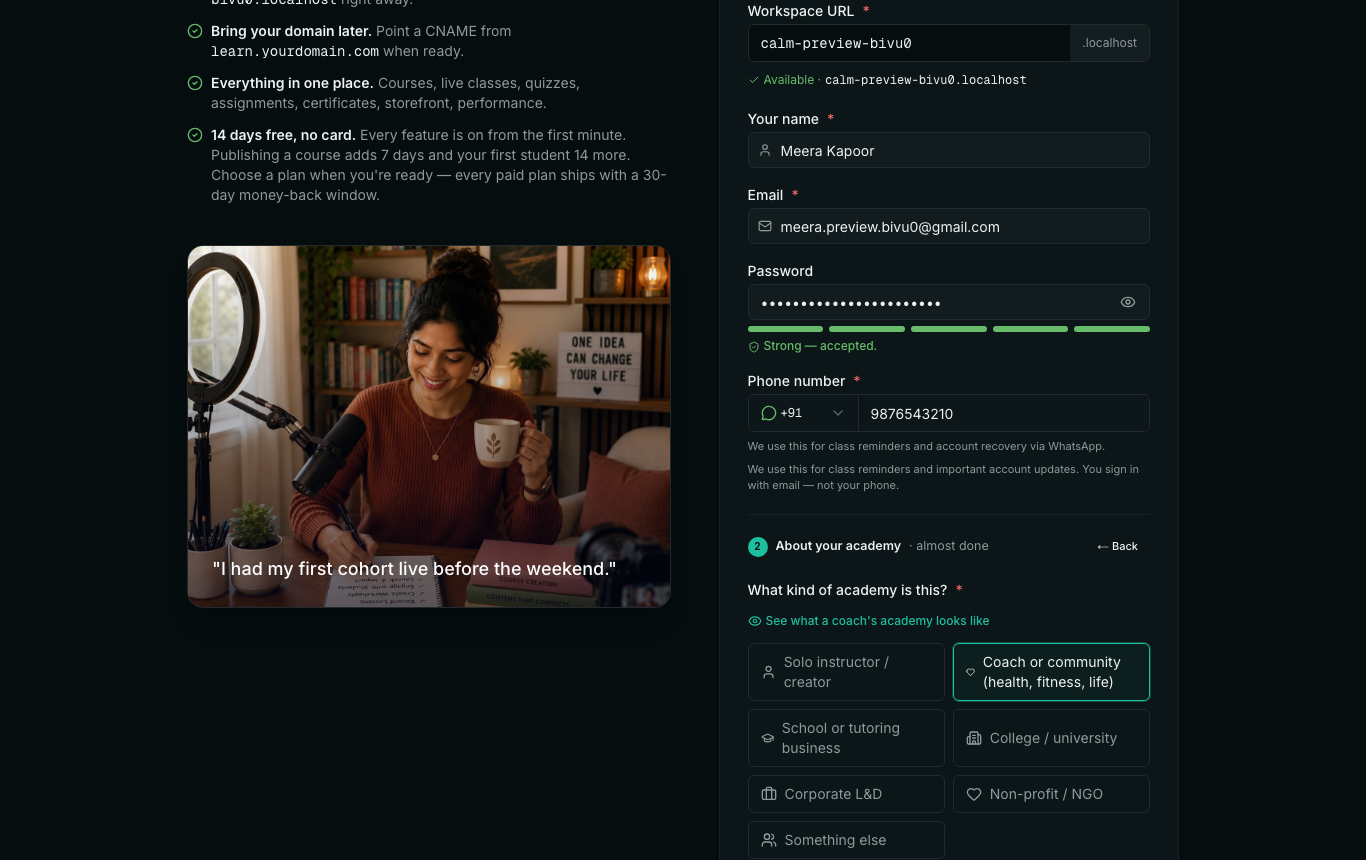Click check icon beside Everything in one place
Screen dimensions: 1366x860
(x=195, y=83)
